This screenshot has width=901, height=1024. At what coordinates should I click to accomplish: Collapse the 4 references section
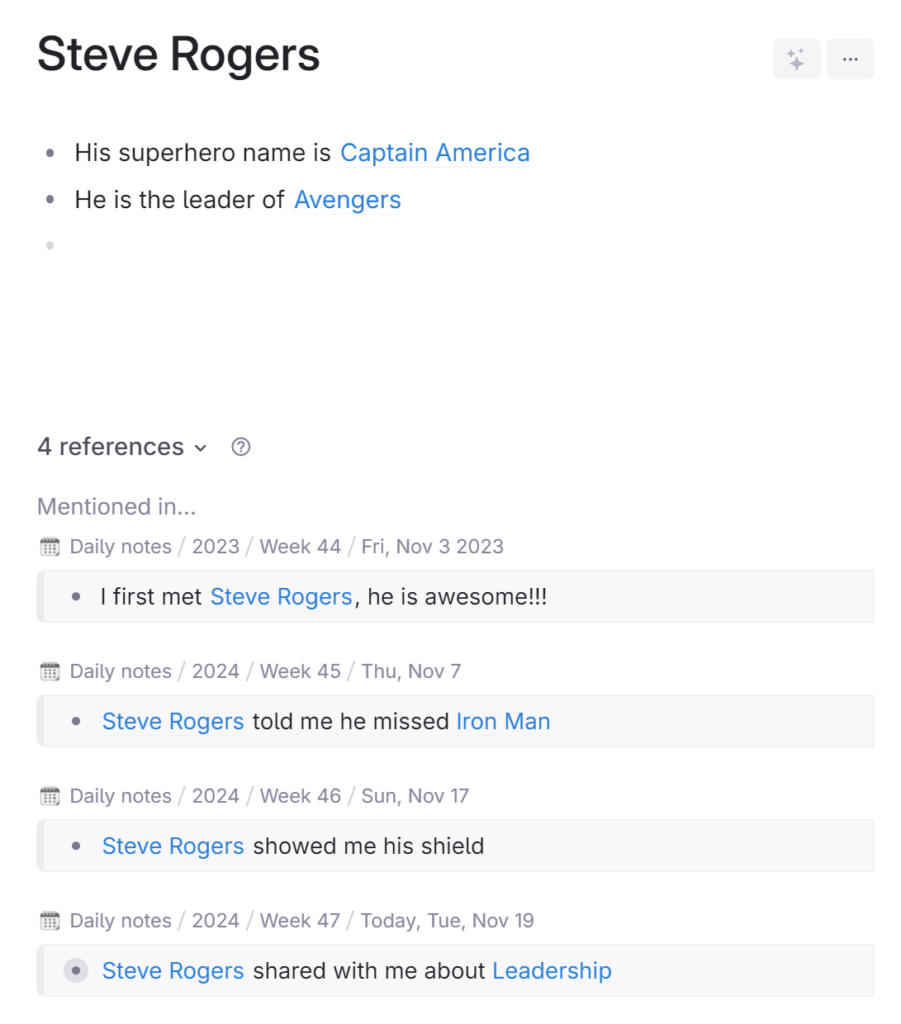200,448
